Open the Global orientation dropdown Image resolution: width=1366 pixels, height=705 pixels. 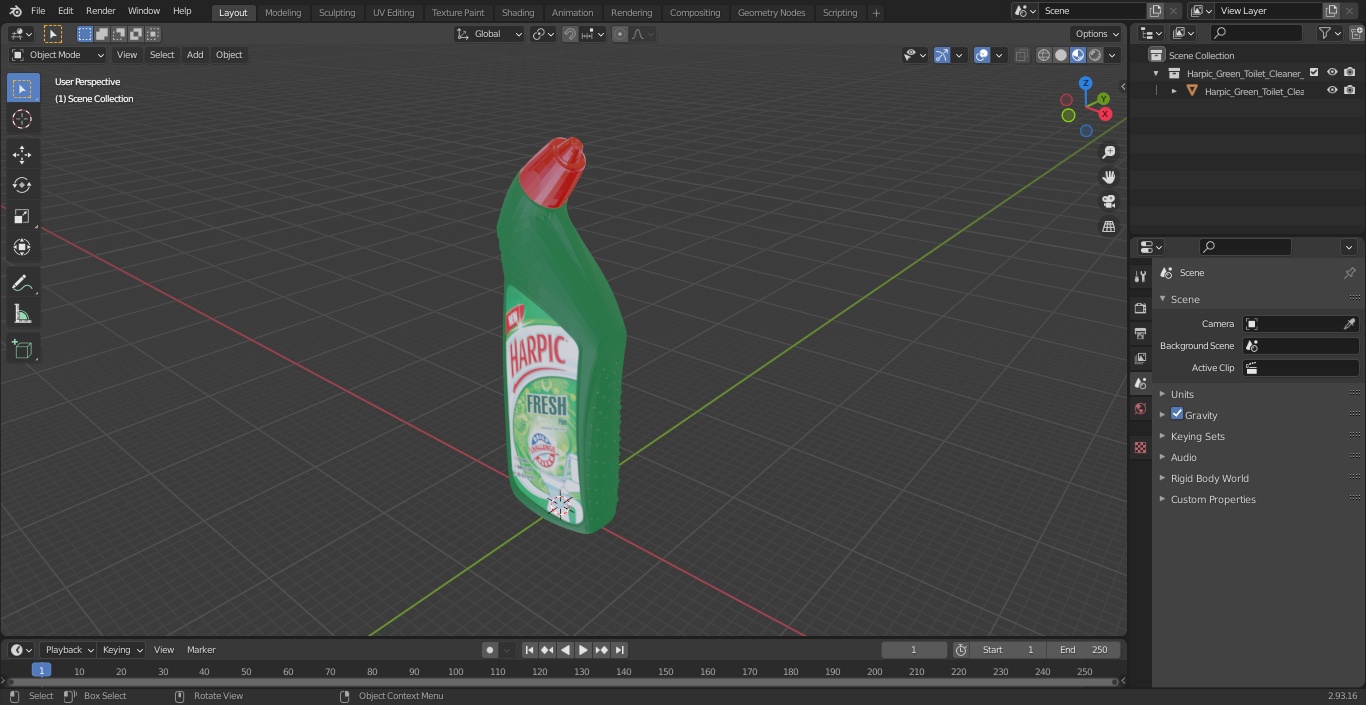(489, 34)
